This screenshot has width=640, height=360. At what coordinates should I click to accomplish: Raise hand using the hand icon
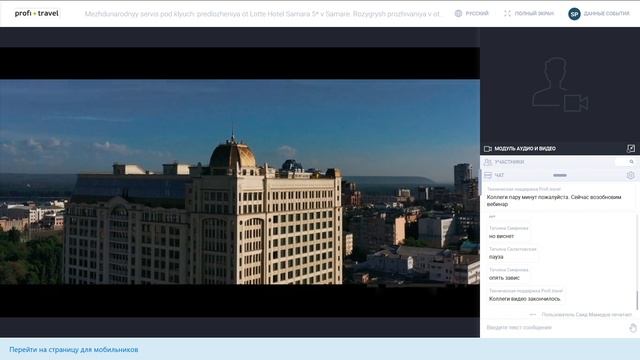click(633, 328)
